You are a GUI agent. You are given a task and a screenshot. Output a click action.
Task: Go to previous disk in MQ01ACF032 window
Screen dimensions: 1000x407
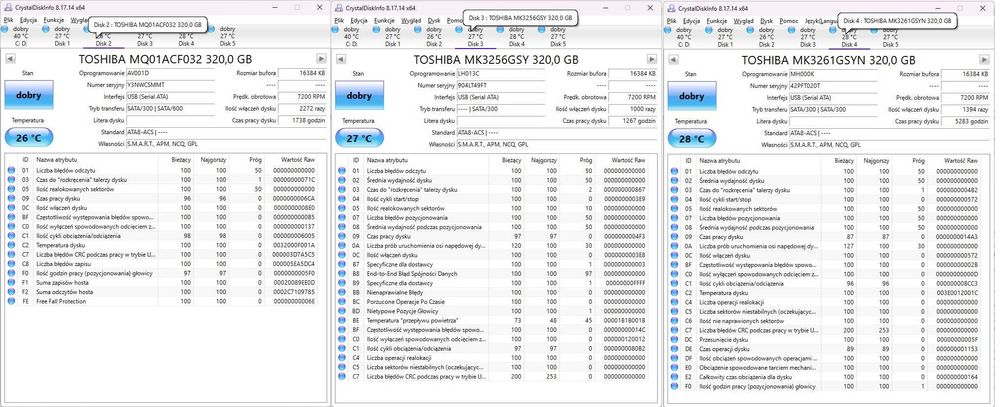(x=9, y=59)
